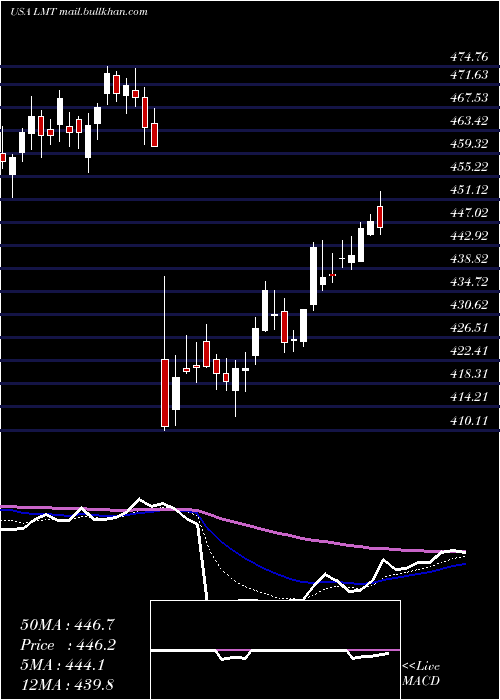Click the long red gap-down candle near 410
Viewport: 500px width, 700px height.
[x=165, y=393]
